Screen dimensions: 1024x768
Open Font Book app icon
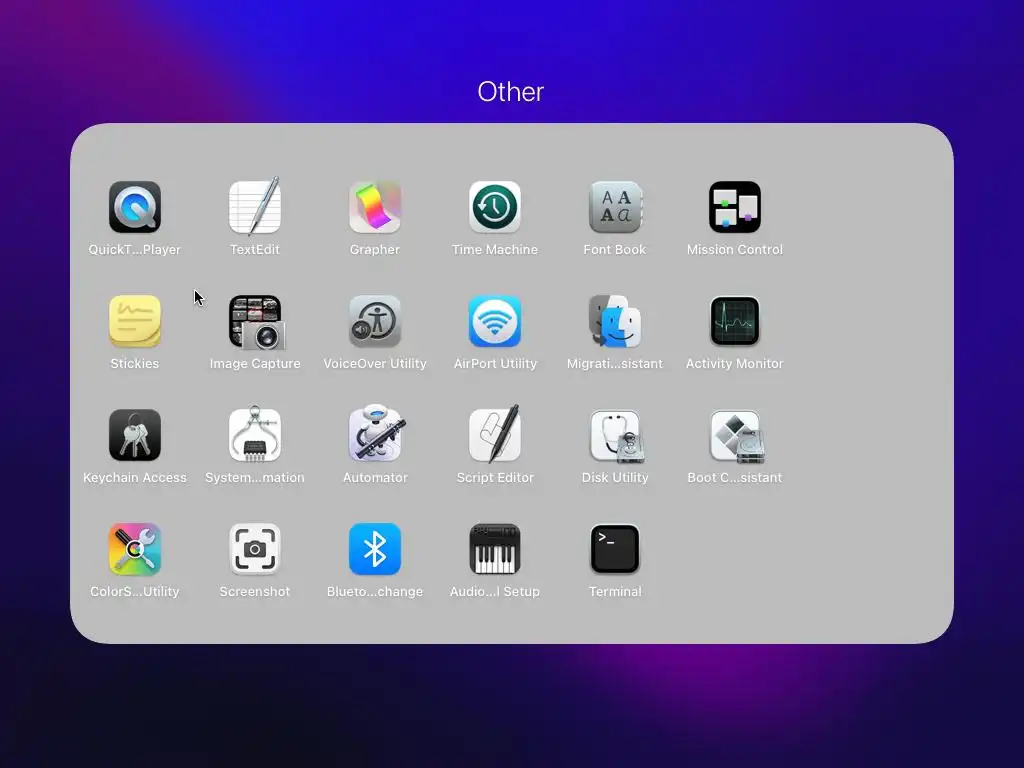pos(615,207)
